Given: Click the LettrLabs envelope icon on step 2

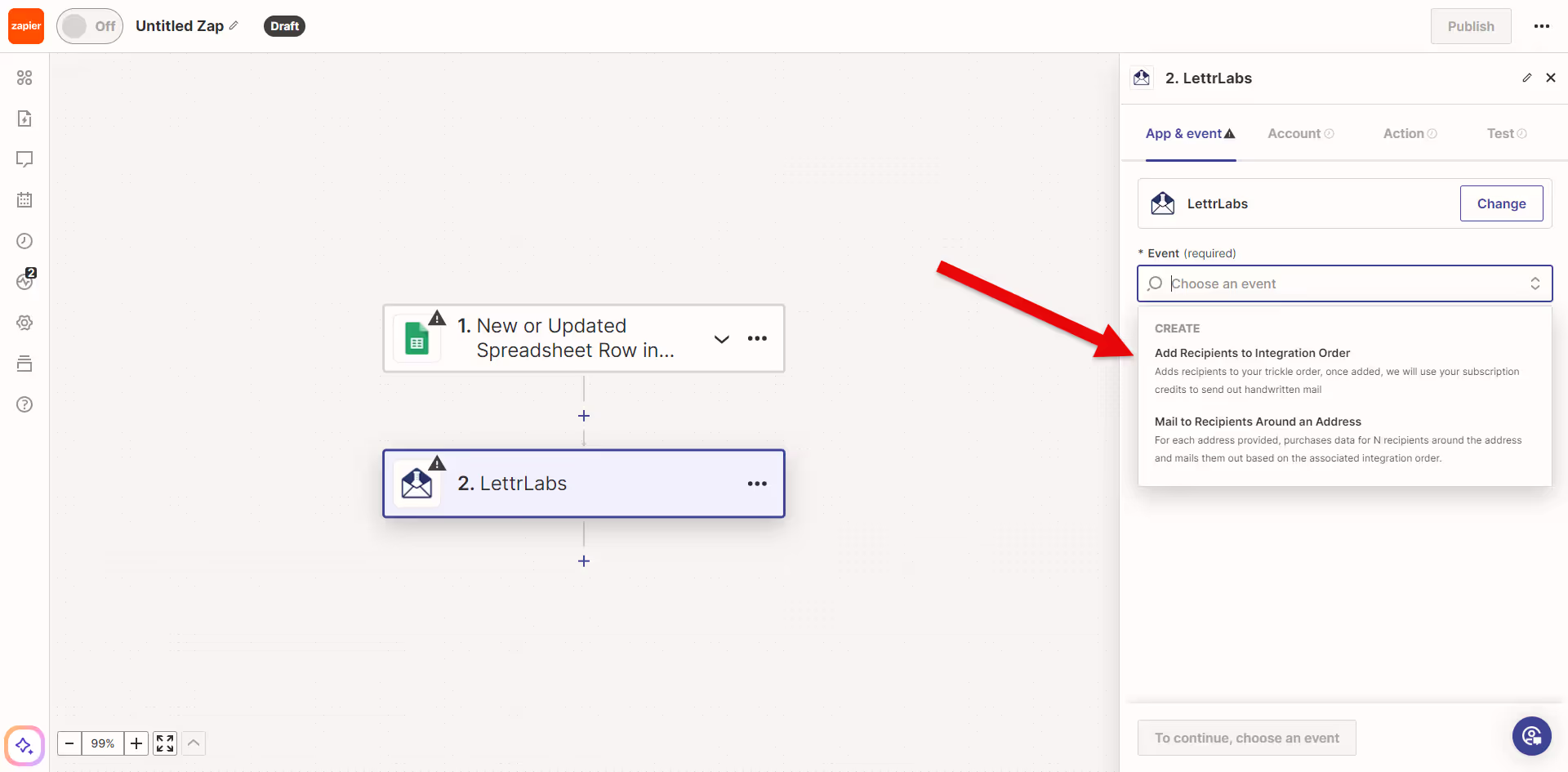Looking at the screenshot, I should click(x=417, y=484).
